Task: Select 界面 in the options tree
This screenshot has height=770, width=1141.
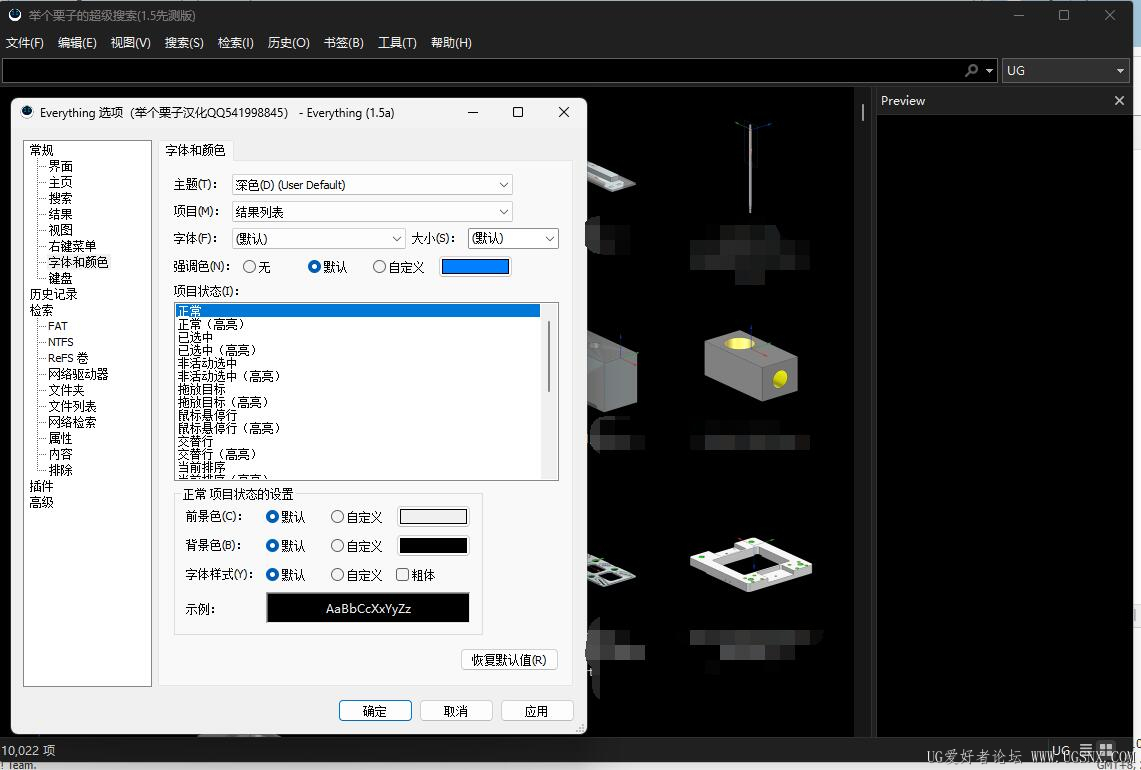Action: click(60, 166)
